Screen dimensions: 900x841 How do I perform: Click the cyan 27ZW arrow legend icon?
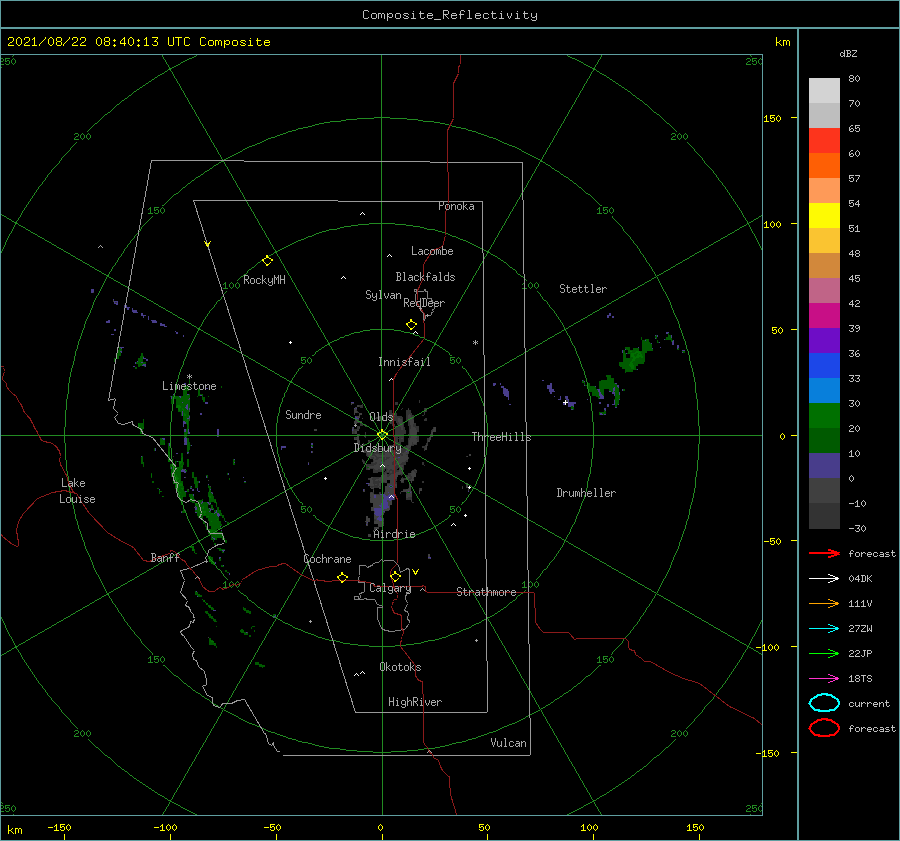[x=824, y=629]
